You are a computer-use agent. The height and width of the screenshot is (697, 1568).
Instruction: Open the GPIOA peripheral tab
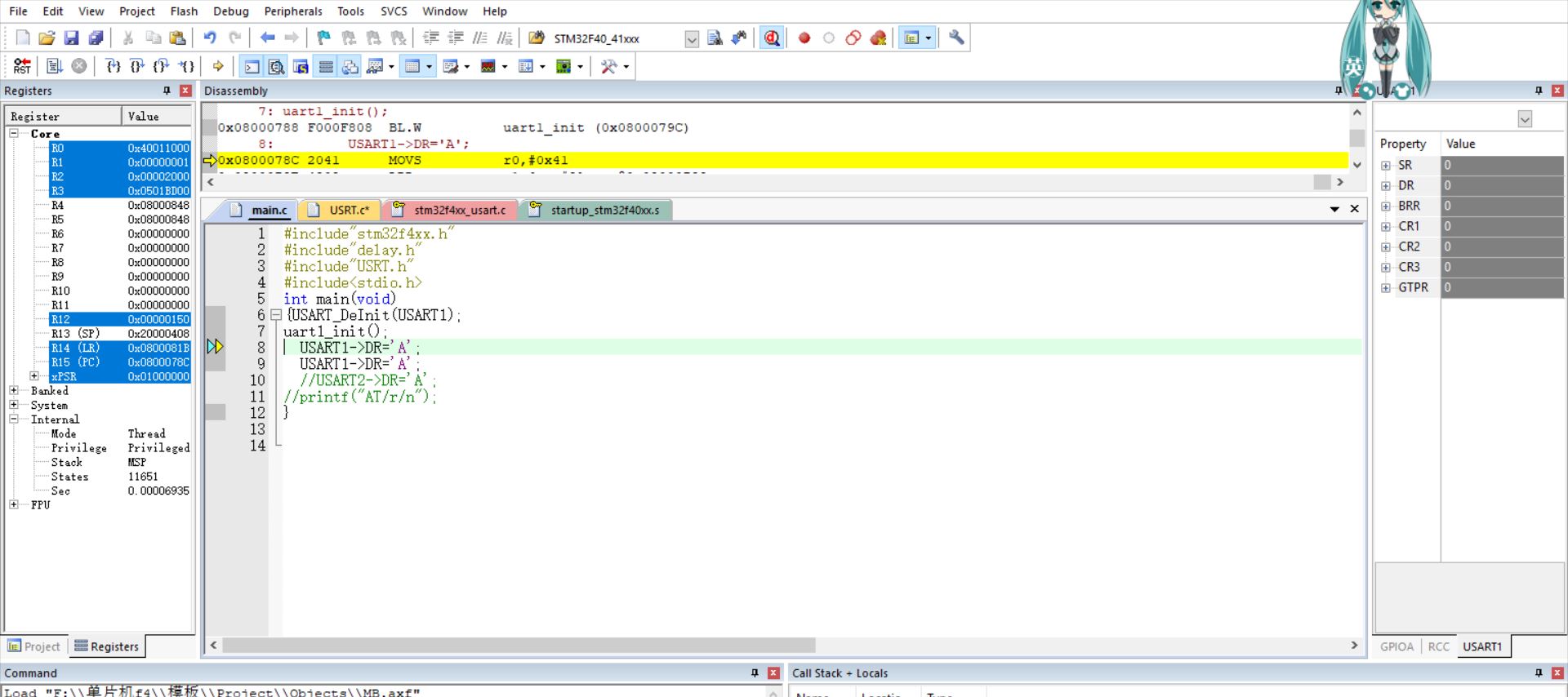[x=1396, y=646]
